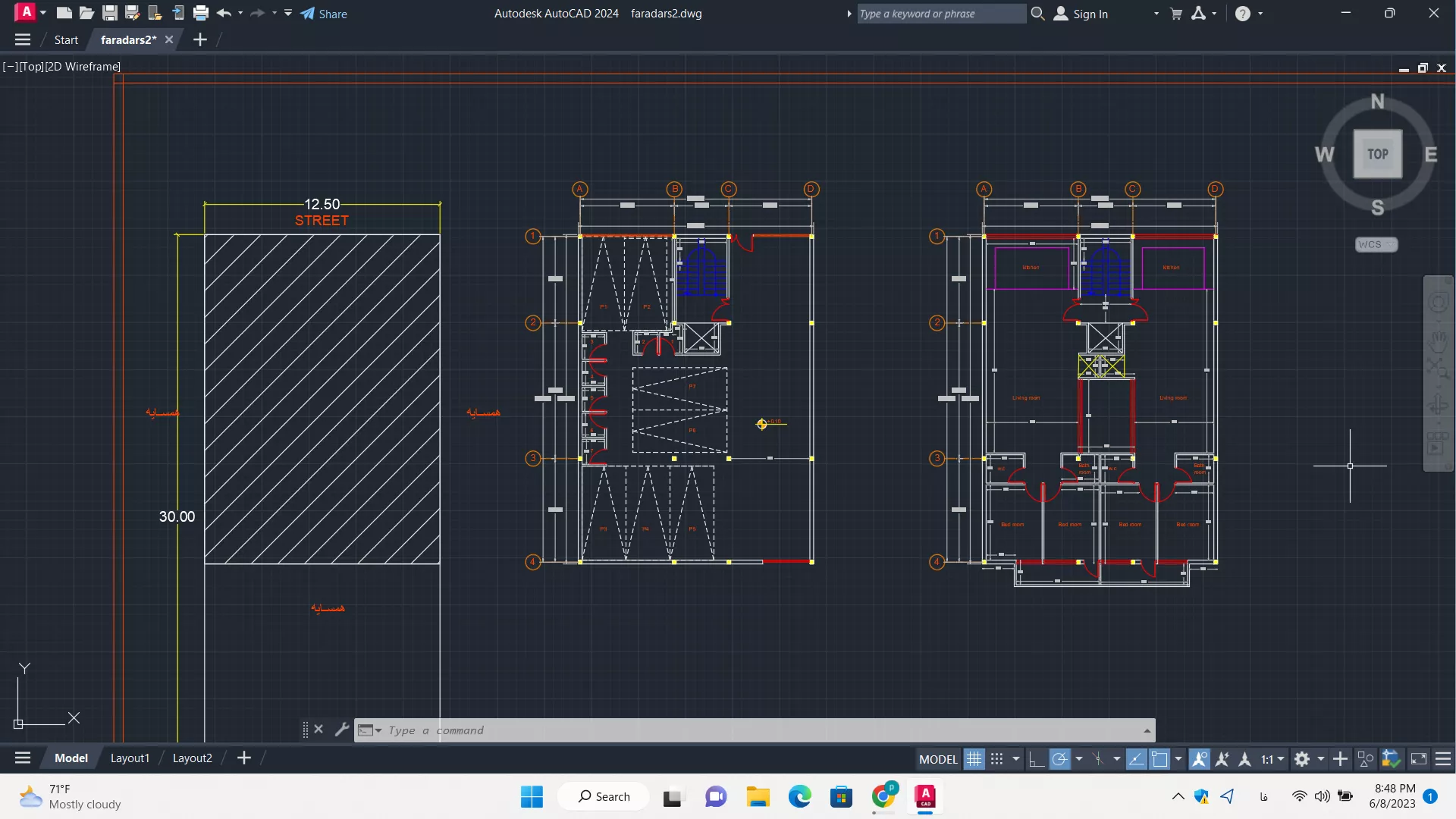Image resolution: width=1456 pixels, height=819 pixels.
Task: Expand the Sign In dropdown arrow
Action: pyautogui.click(x=1156, y=14)
